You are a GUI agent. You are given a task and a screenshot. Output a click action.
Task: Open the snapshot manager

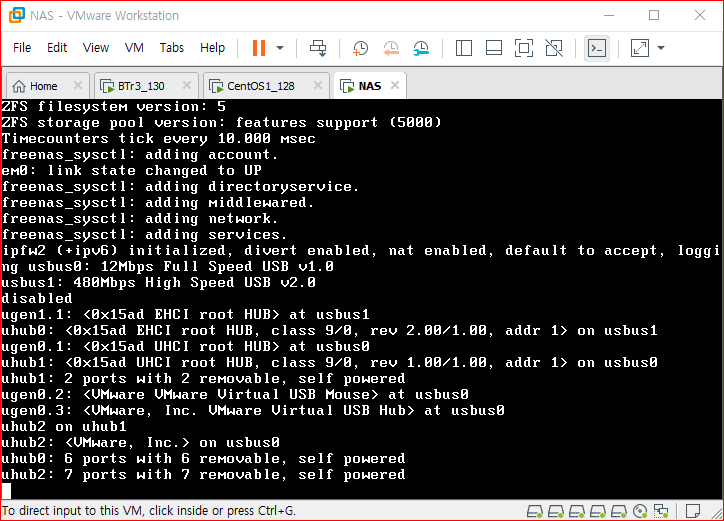421,48
